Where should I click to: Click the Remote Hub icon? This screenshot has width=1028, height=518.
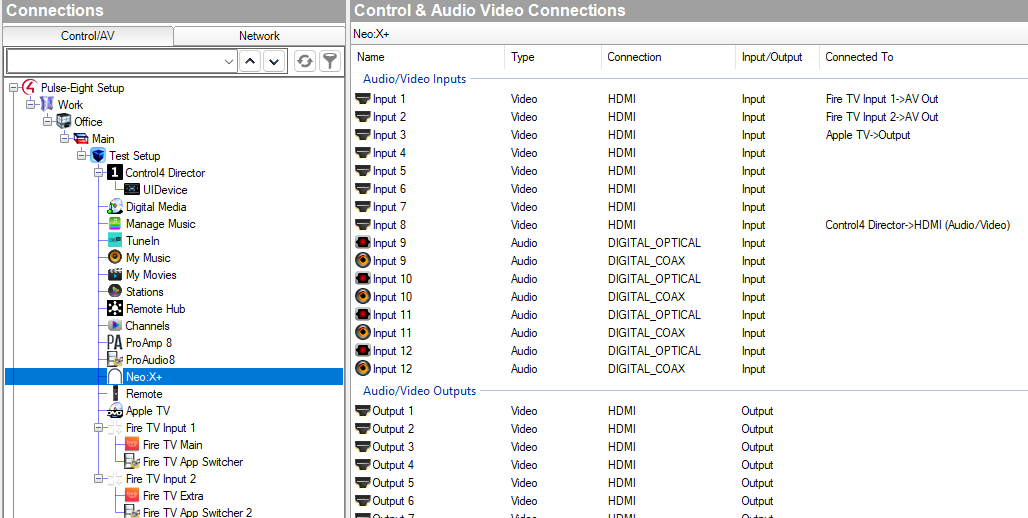point(115,309)
